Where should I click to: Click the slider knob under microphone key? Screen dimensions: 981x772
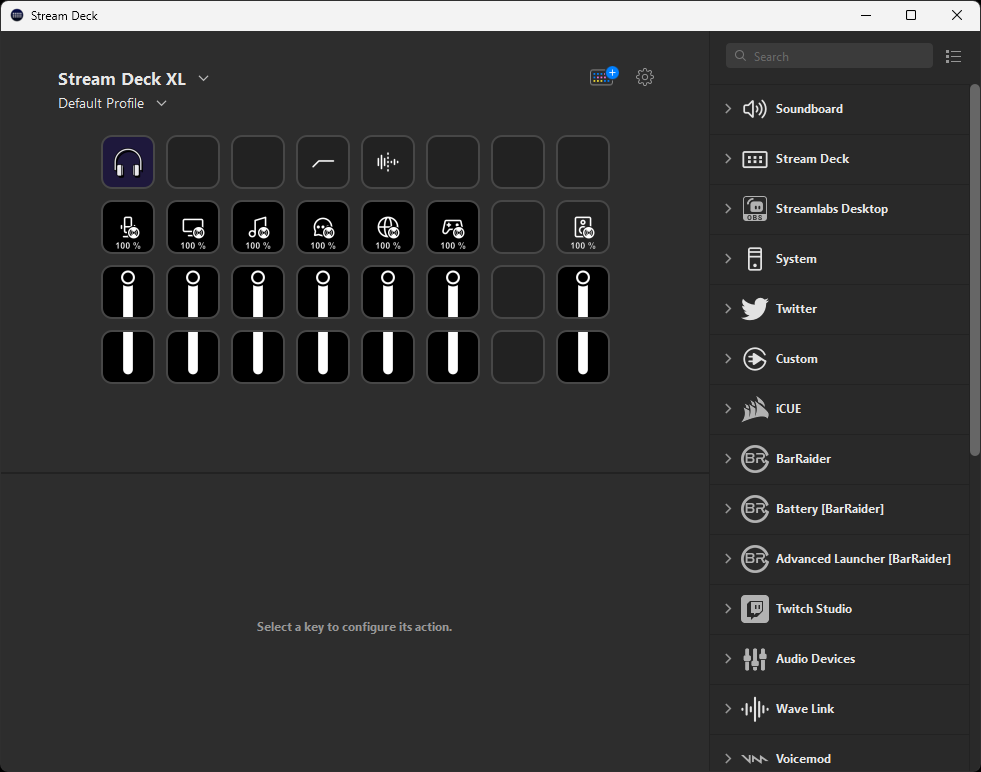pyautogui.click(x=128, y=278)
